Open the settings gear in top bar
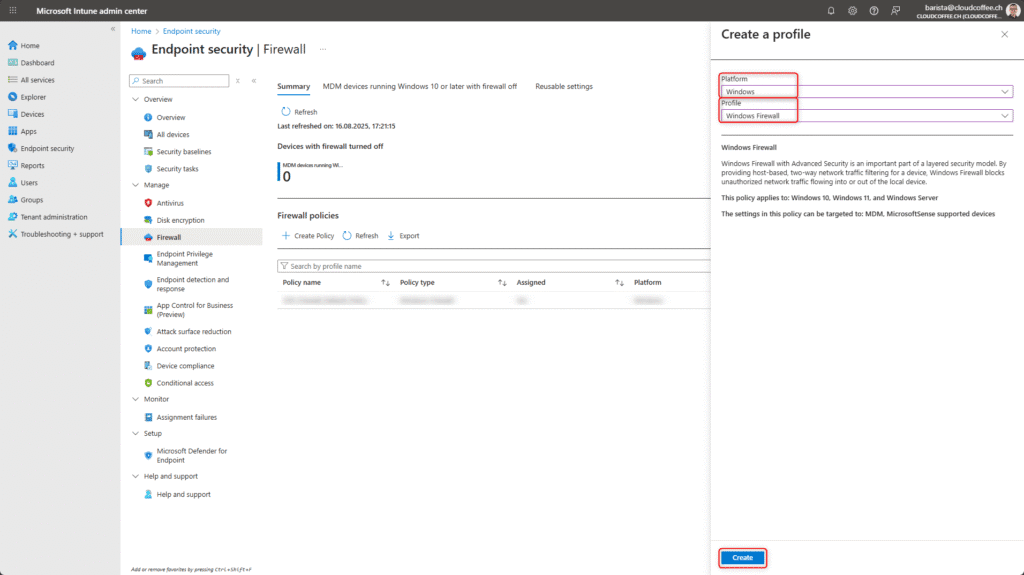This screenshot has height=575, width=1024. coord(853,10)
